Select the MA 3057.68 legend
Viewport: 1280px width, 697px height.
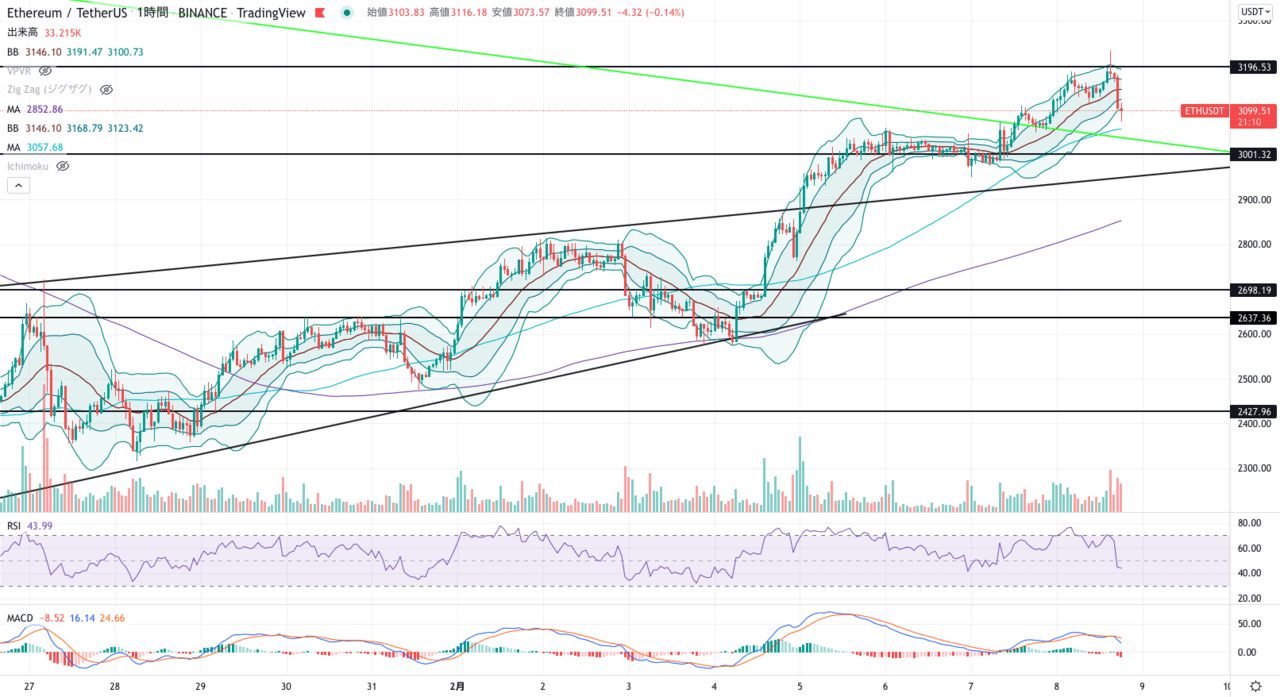tap(35, 147)
